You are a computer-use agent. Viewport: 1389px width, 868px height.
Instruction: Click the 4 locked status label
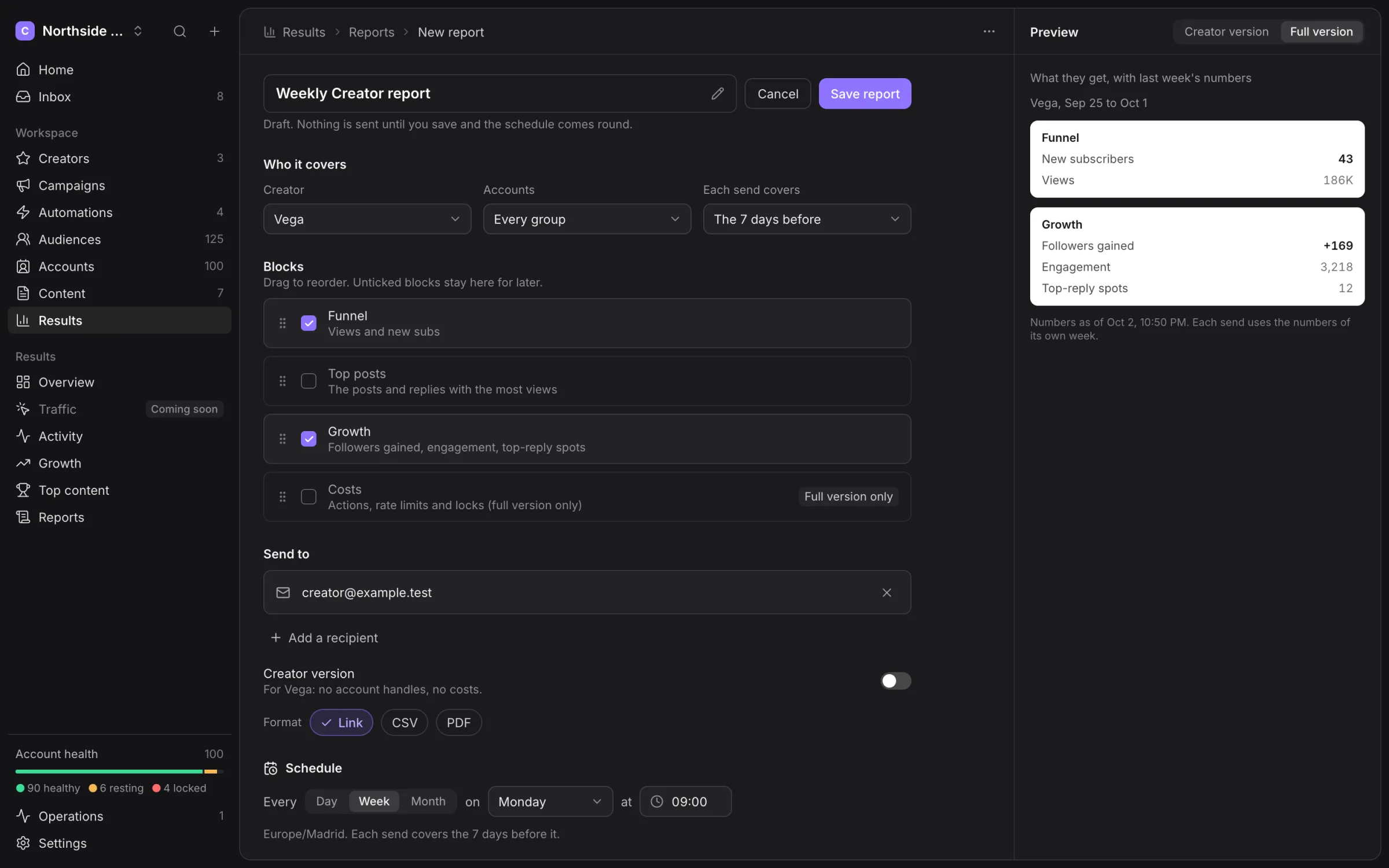179,788
